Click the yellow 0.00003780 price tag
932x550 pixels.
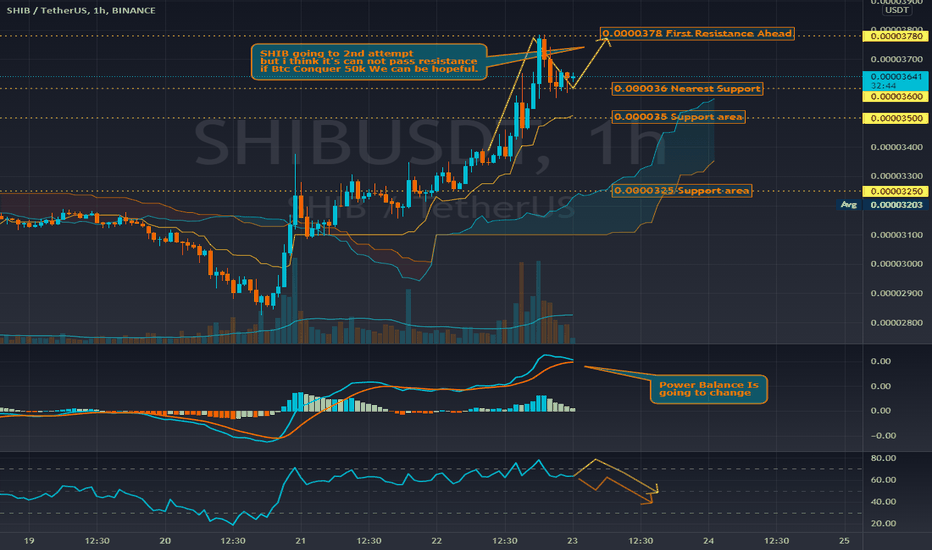[896, 37]
